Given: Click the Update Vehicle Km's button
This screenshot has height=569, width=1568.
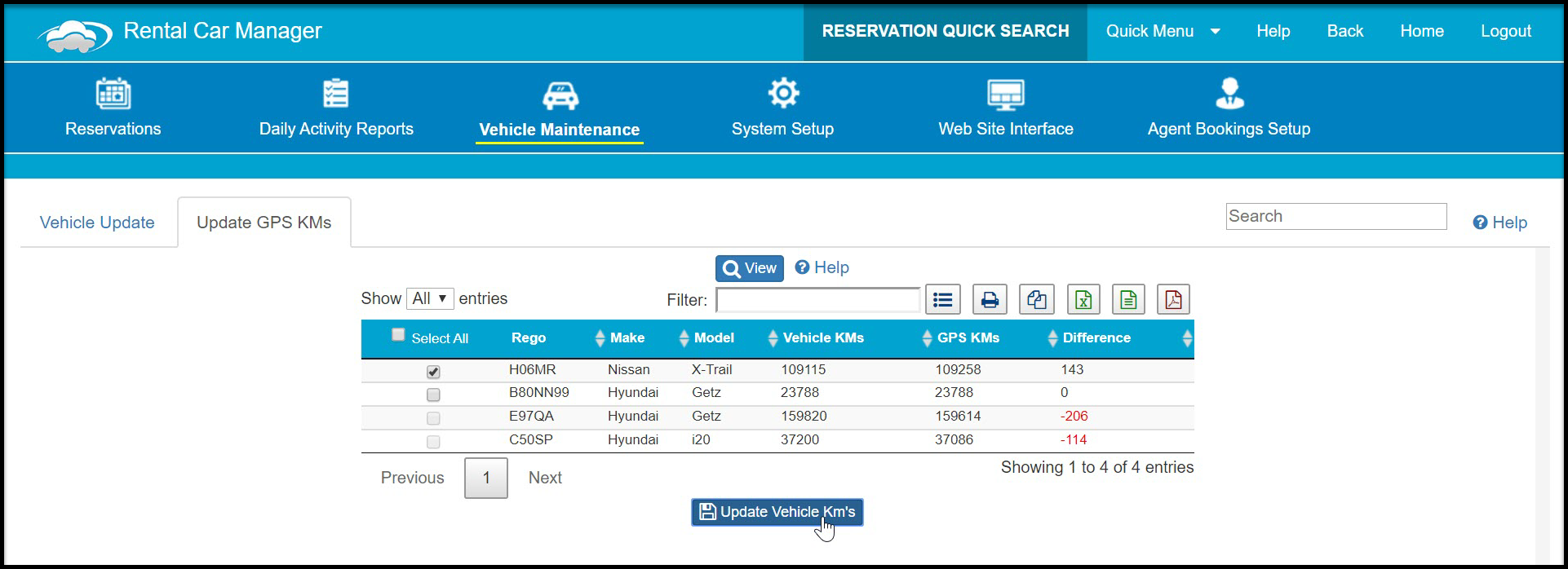Looking at the screenshot, I should point(777,512).
